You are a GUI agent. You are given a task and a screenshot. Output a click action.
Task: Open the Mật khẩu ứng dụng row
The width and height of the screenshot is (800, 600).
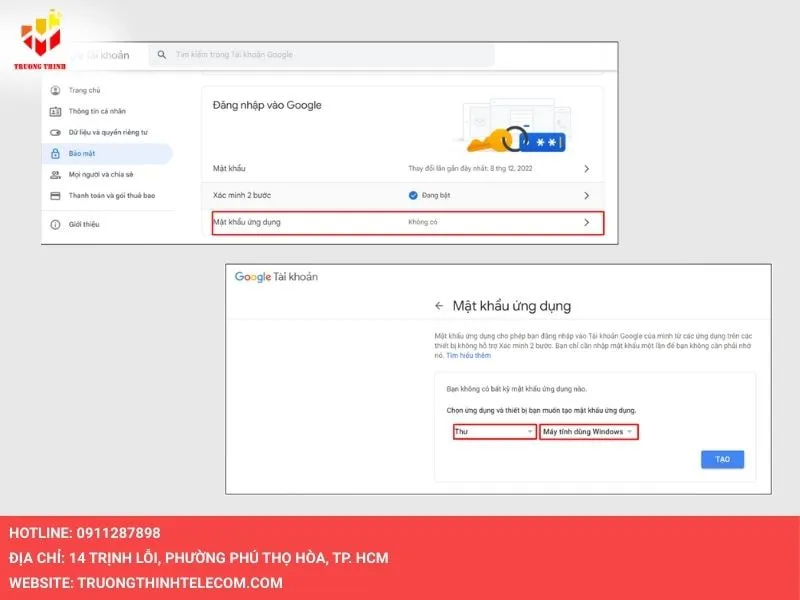[407, 222]
